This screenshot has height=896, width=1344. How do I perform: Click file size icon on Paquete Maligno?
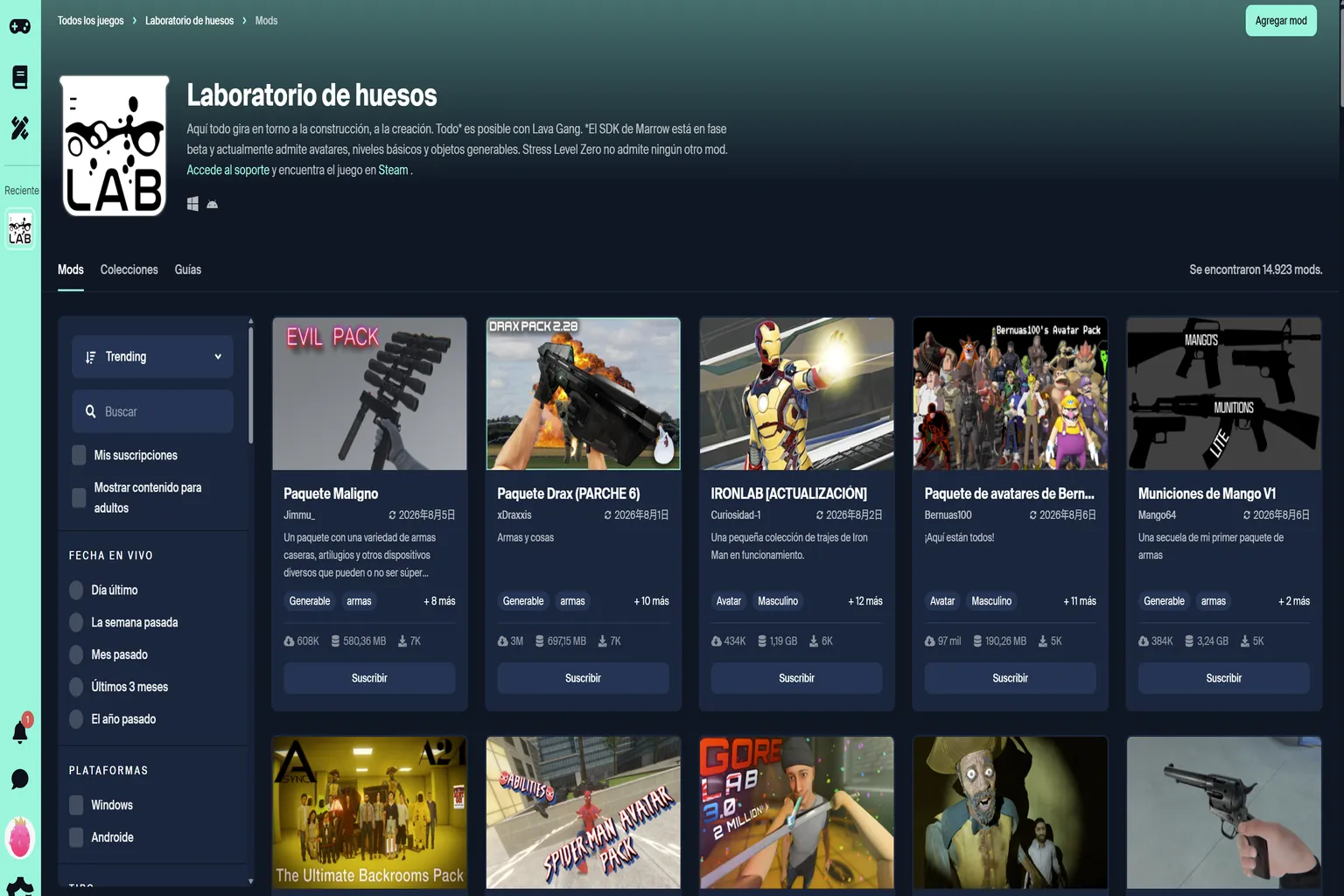click(335, 641)
